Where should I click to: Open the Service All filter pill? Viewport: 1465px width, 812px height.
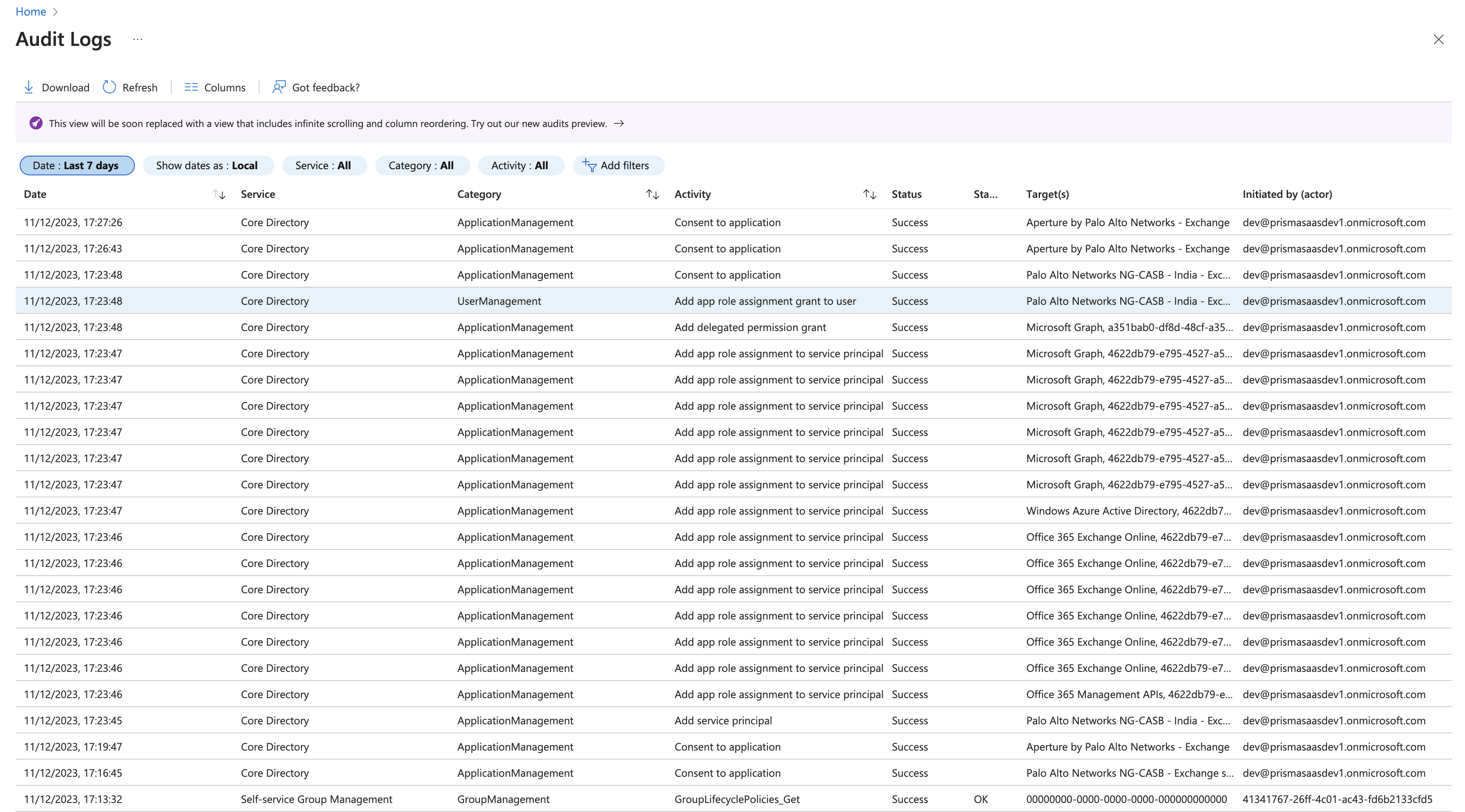tap(323, 166)
